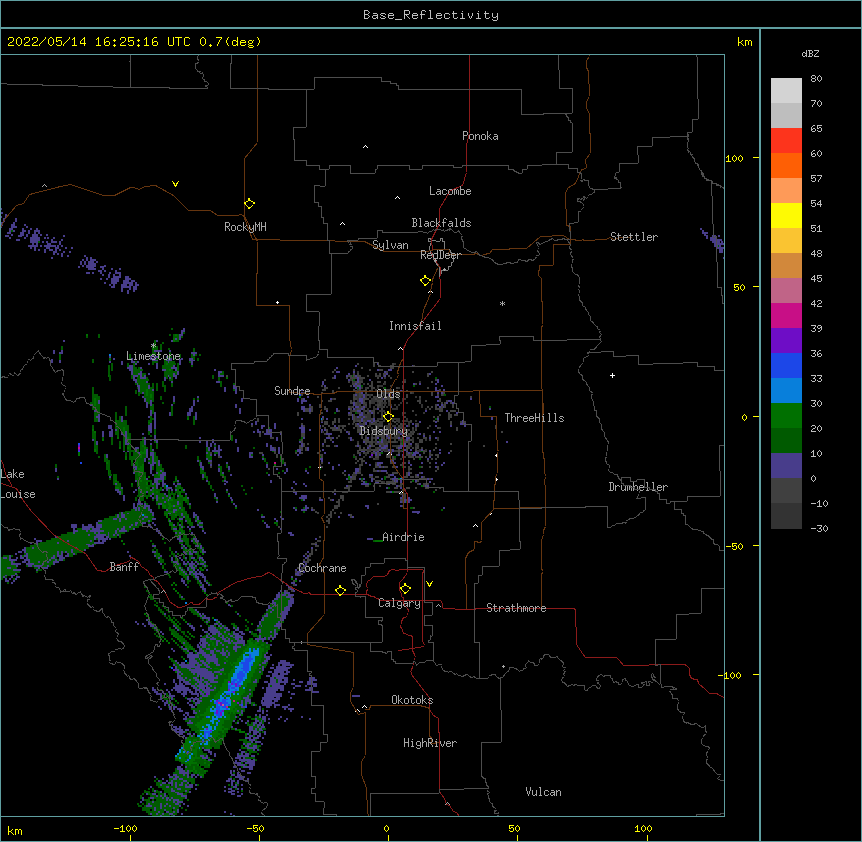Image resolution: width=862 pixels, height=842 pixels.
Task: Click the yellow diamond marker near RockyMH
Action: (249, 204)
